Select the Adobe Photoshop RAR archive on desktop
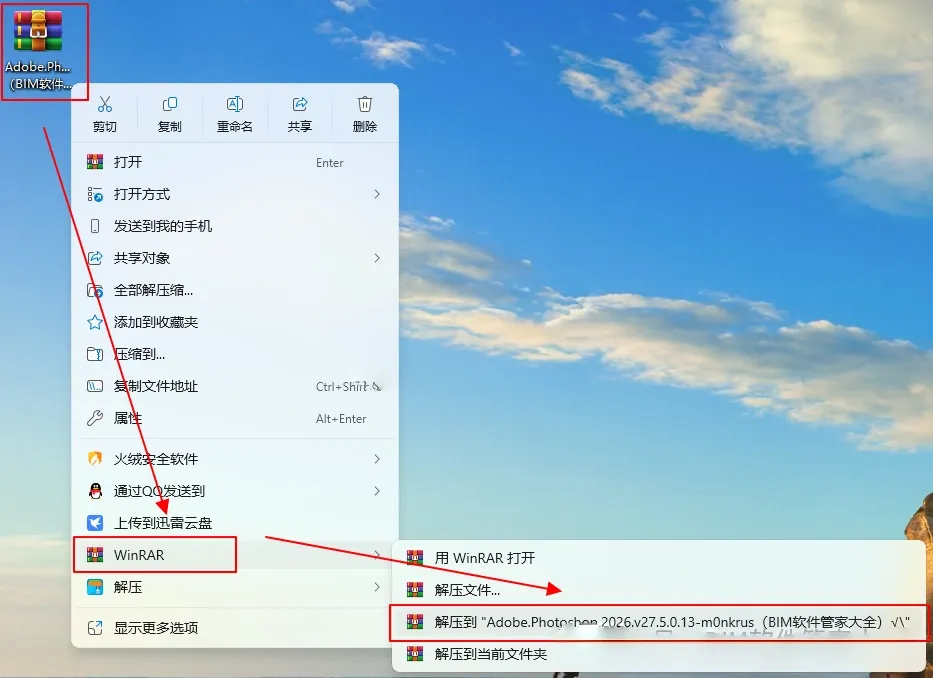 tap(38, 51)
